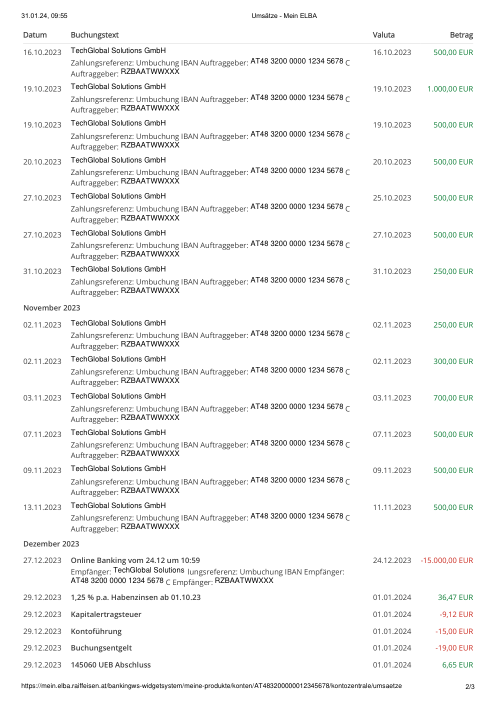Click the 300,00 EUR amount
Screen dimensions: 496x702
(453, 361)
